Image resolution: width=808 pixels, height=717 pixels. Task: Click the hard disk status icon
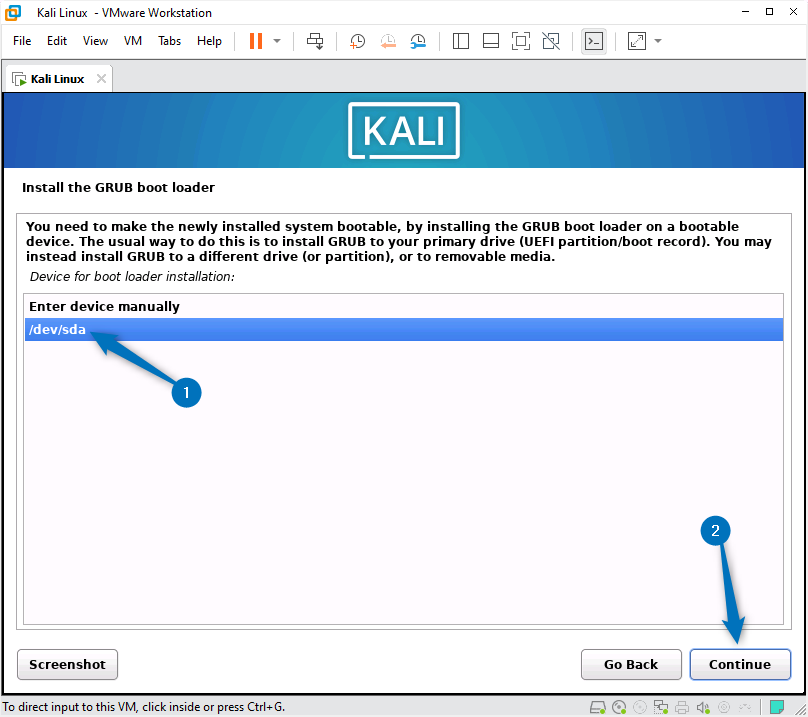tap(597, 707)
